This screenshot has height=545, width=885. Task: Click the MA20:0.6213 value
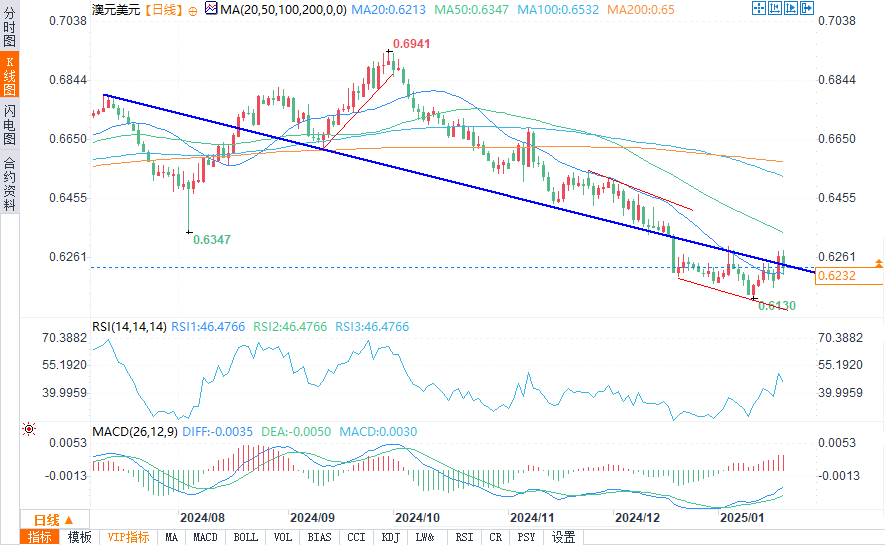pyautogui.click(x=388, y=10)
